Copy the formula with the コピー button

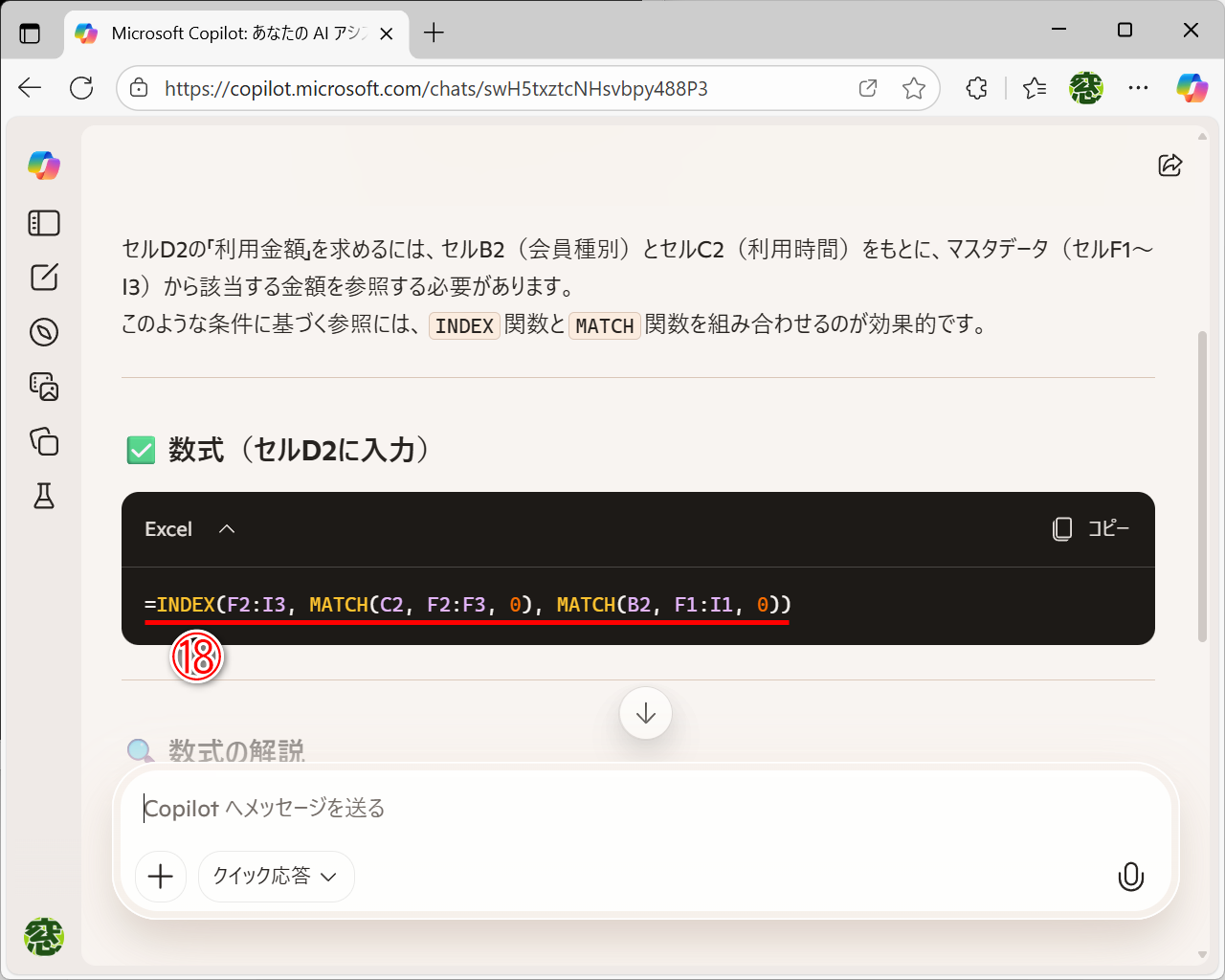pyautogui.click(x=1091, y=528)
